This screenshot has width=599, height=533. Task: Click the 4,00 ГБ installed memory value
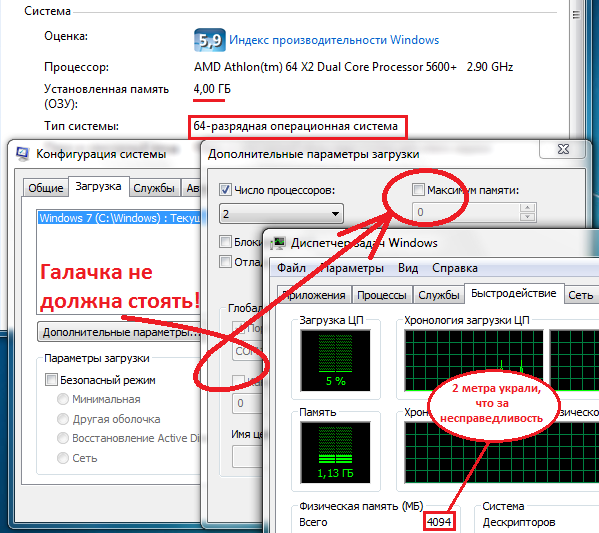212,89
